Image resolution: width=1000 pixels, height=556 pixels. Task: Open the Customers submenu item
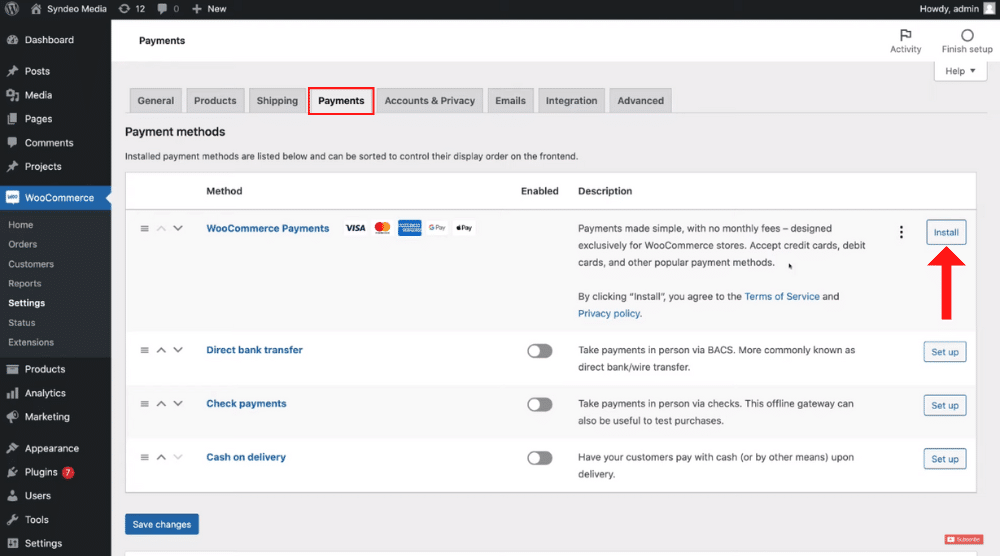pyautogui.click(x=31, y=264)
